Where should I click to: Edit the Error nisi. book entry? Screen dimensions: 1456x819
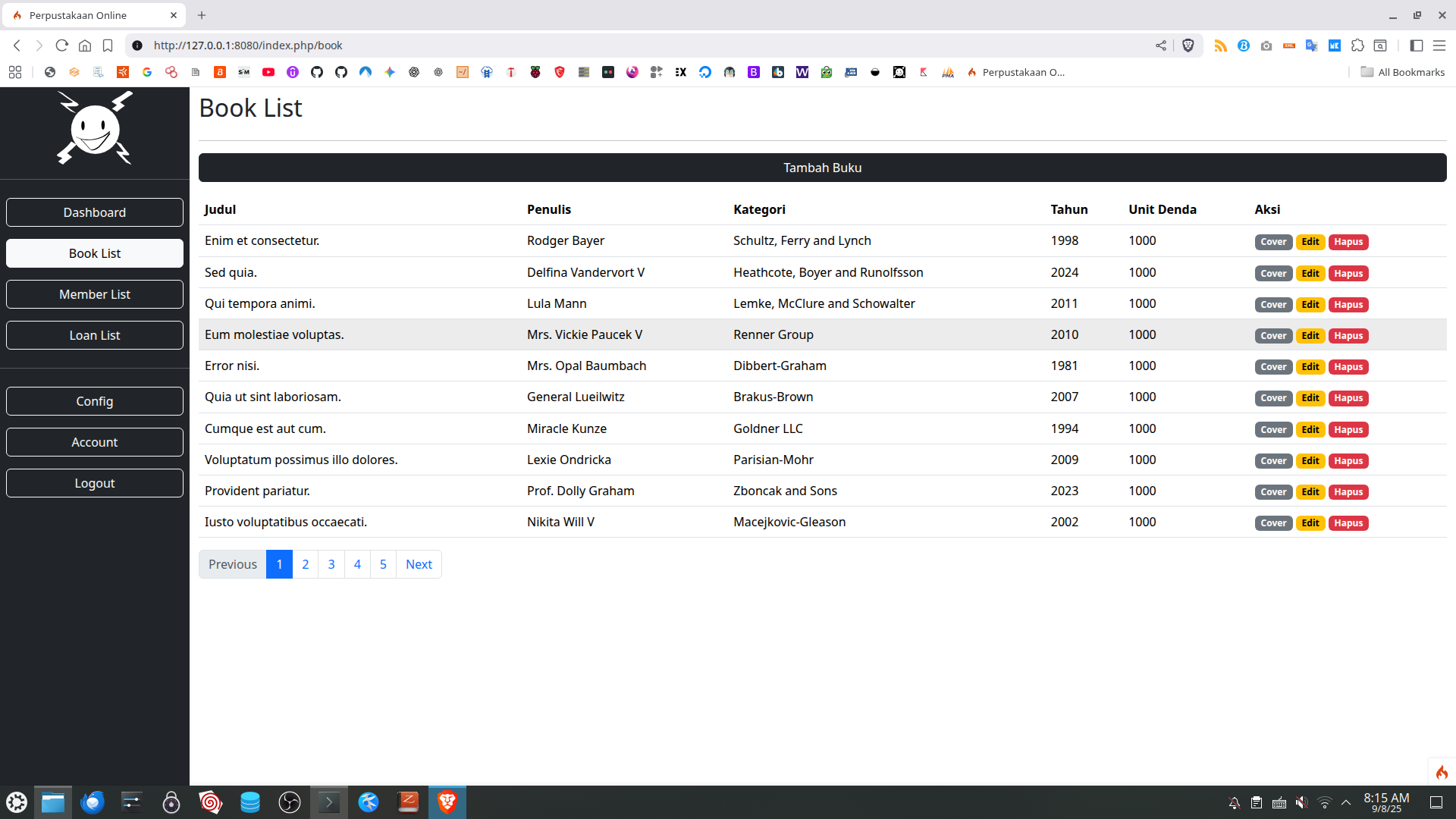[x=1310, y=367]
